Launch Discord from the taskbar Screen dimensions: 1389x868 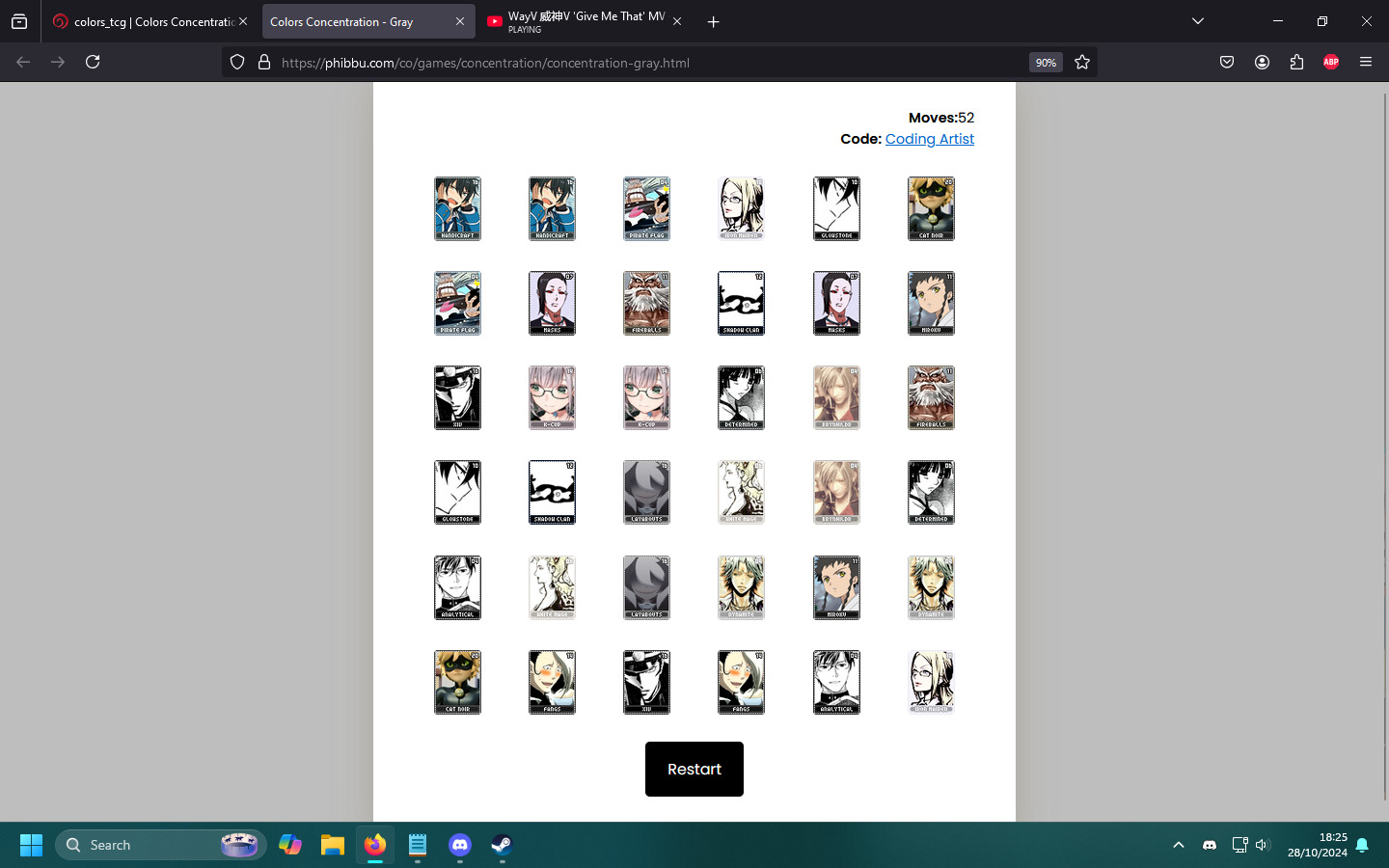tap(460, 845)
